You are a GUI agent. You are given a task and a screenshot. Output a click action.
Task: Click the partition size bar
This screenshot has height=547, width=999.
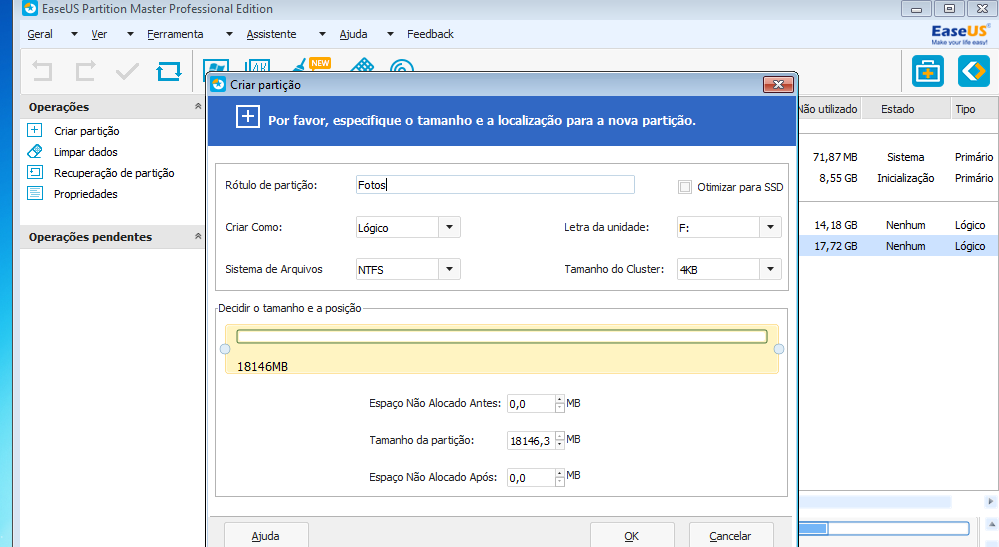click(x=501, y=336)
